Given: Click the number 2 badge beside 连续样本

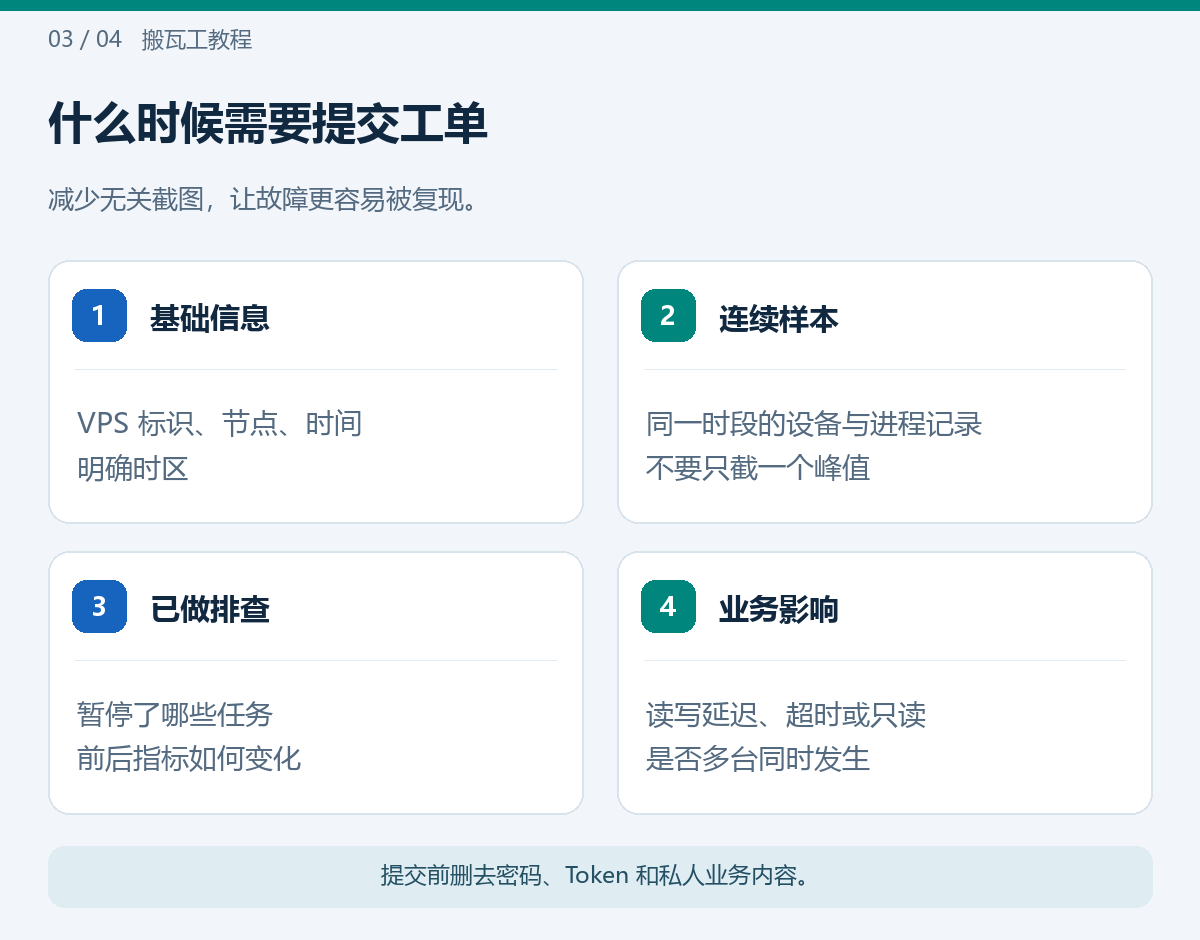Looking at the screenshot, I should point(668,315).
